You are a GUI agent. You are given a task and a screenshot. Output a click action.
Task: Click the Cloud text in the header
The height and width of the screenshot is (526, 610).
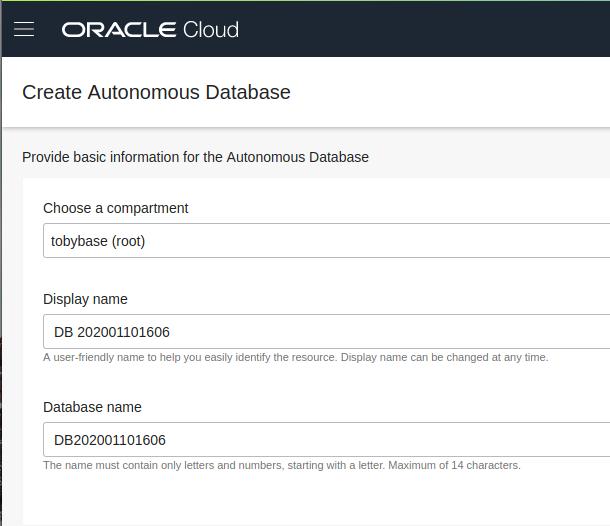211,30
